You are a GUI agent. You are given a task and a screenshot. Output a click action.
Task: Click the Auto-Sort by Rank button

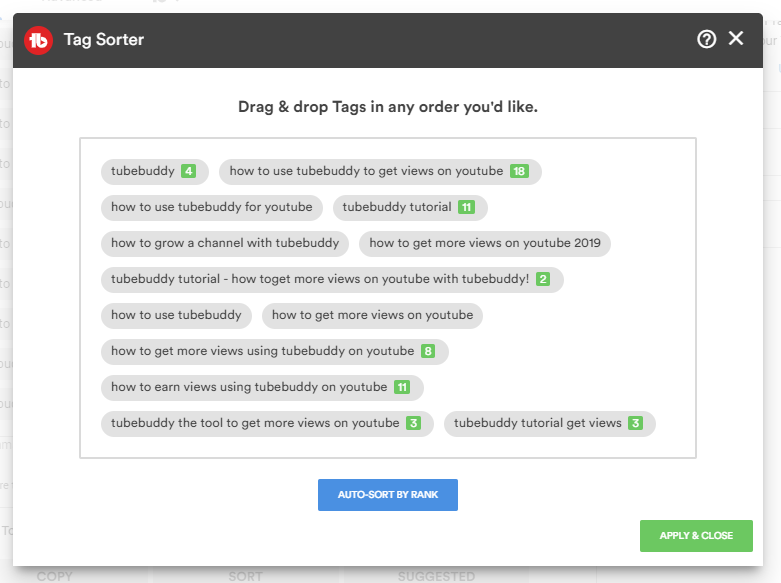pyautogui.click(x=388, y=495)
